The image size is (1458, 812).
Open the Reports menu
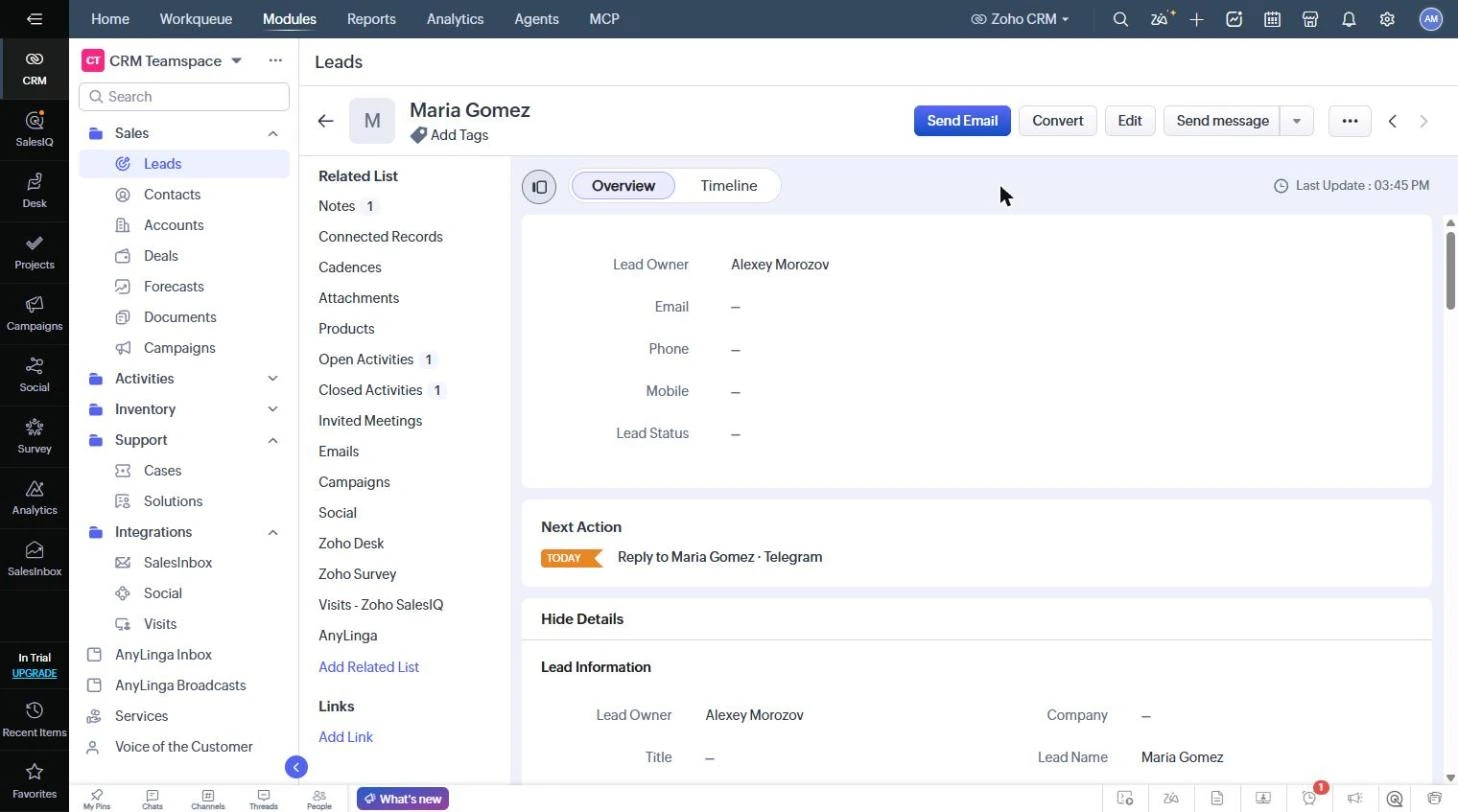[x=371, y=19]
